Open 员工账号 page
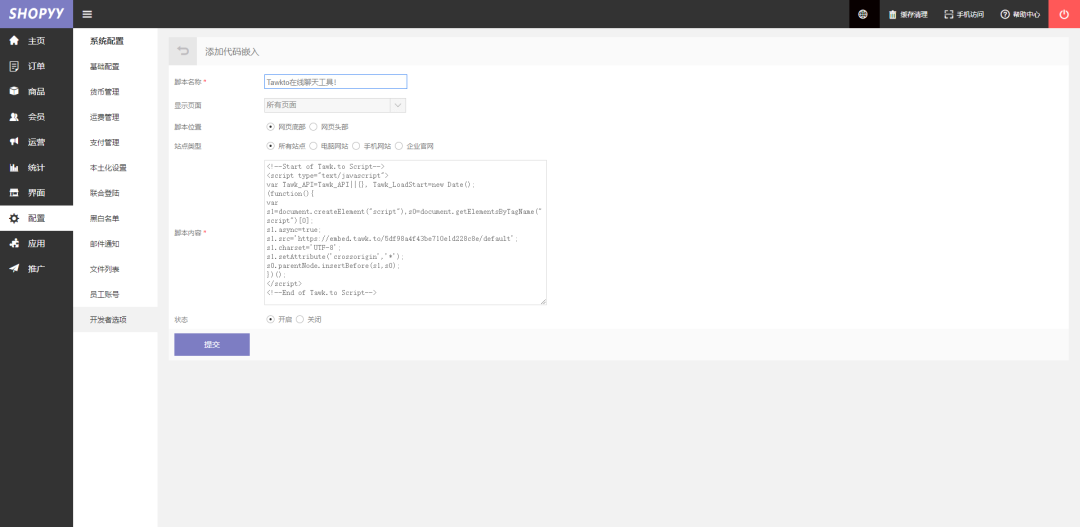Screen dimensions: 1080x527 point(105,294)
